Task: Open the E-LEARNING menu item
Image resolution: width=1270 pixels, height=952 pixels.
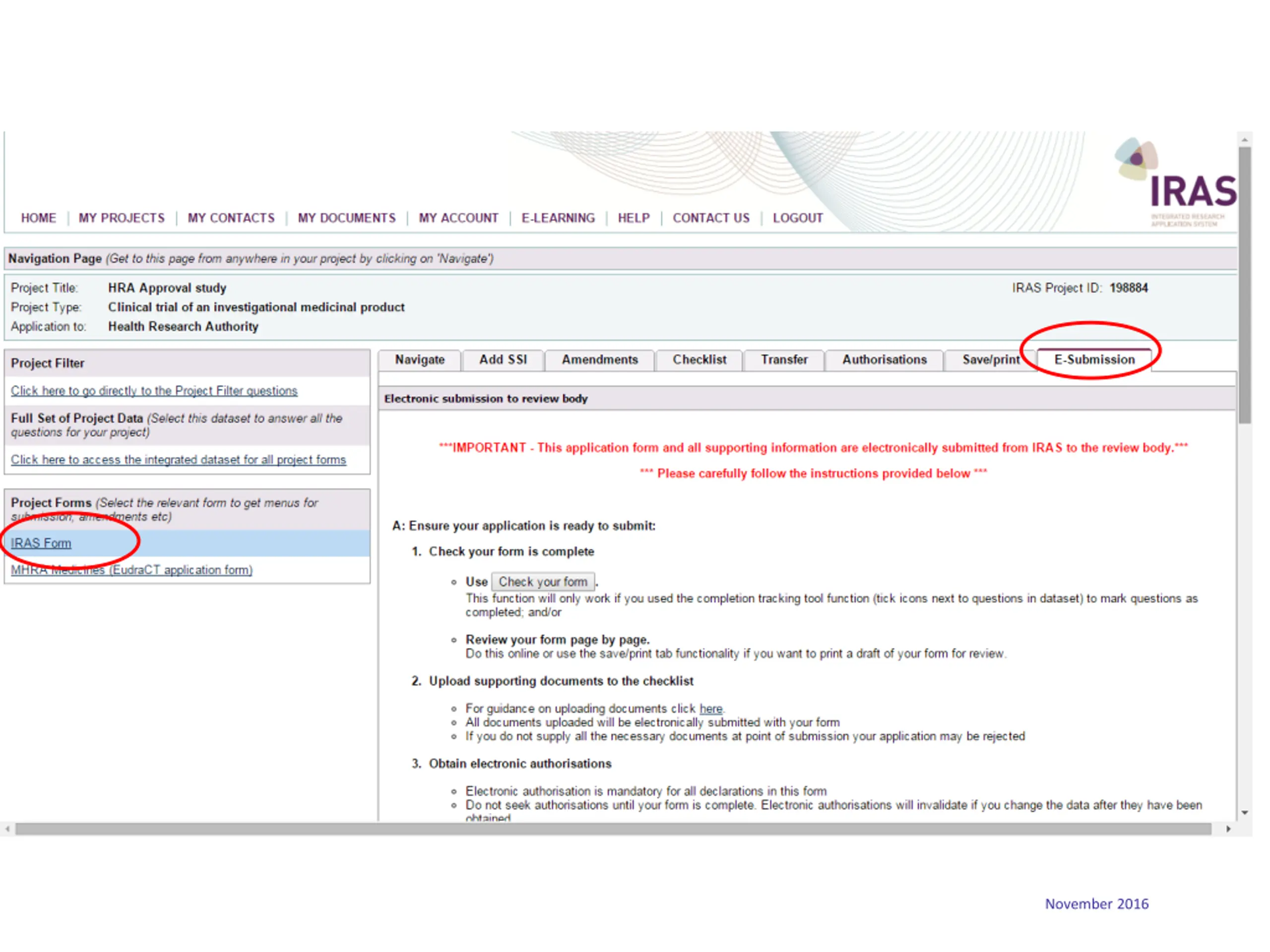Action: pos(558,218)
